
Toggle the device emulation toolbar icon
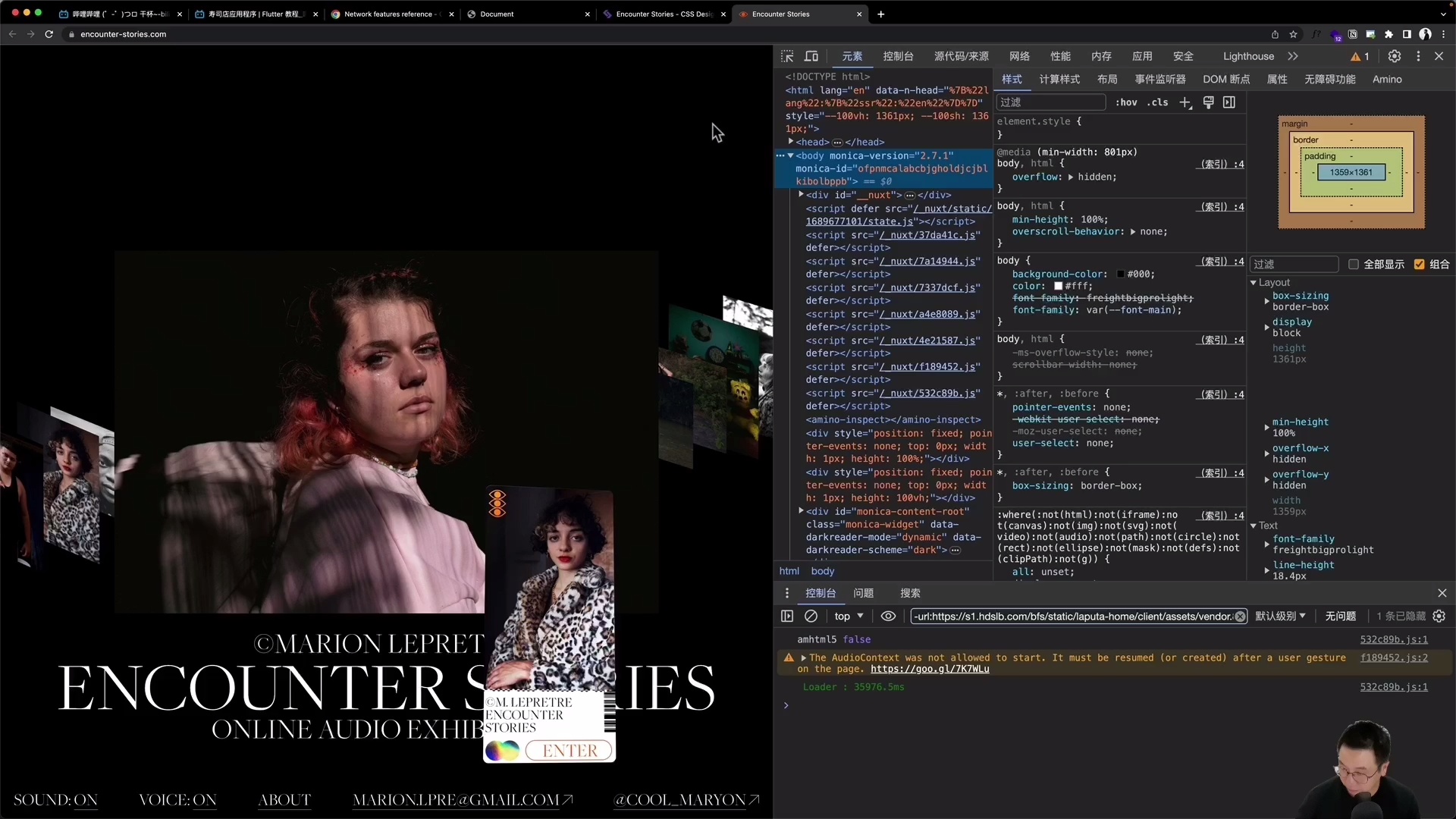(x=811, y=56)
